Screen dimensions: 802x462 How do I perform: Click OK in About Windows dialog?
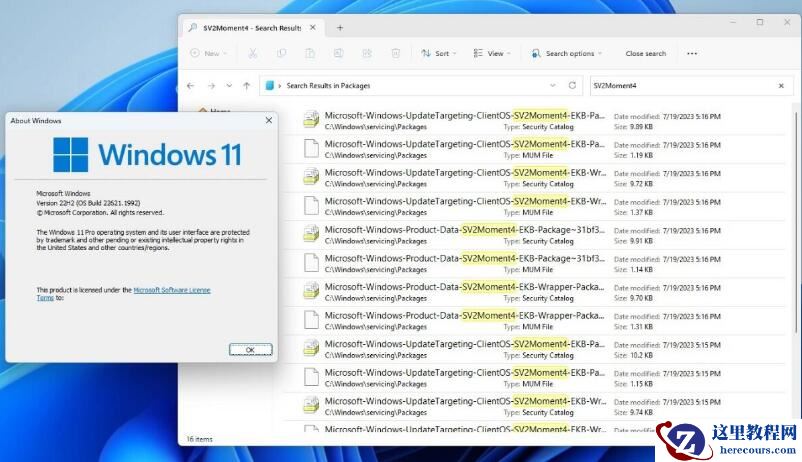pyautogui.click(x=250, y=349)
